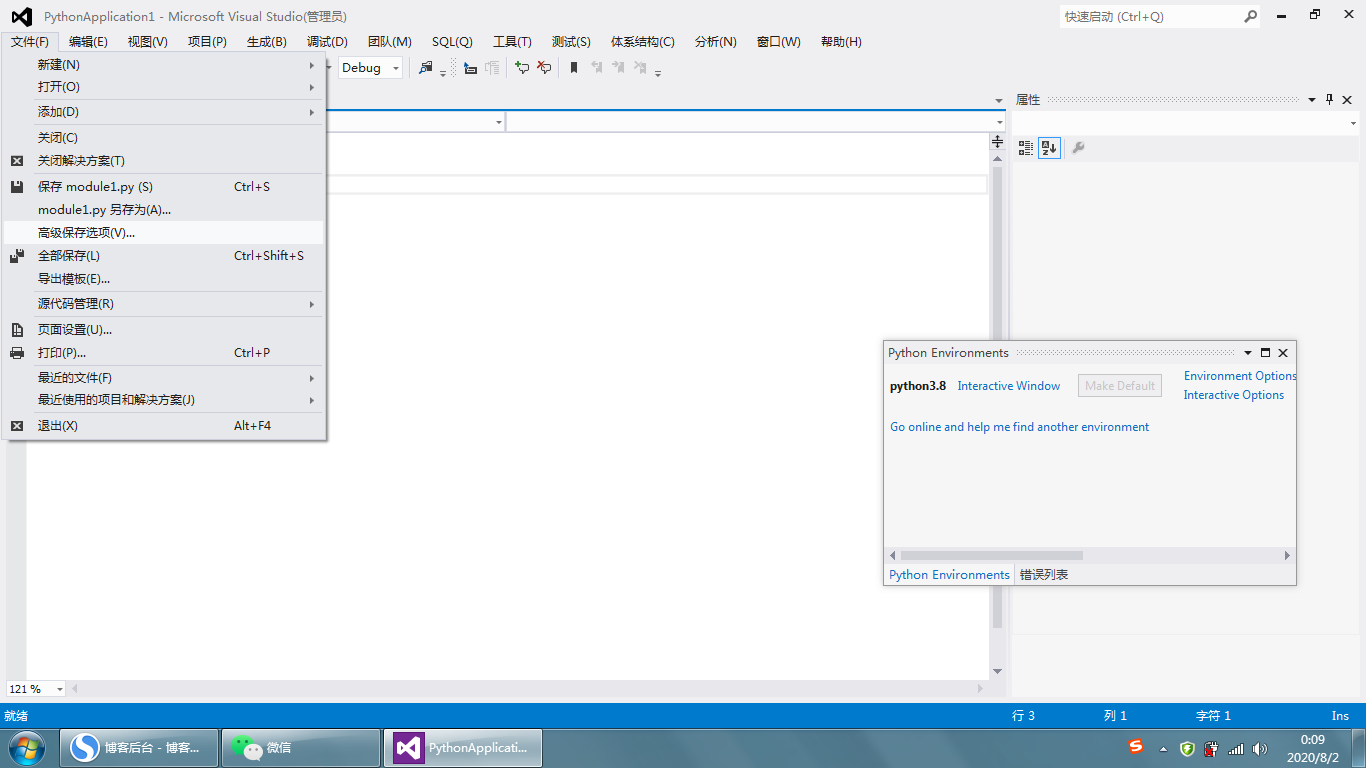Choose 高级保存选项(V)...
Viewport: 1366px width, 768px height.
tap(164, 233)
